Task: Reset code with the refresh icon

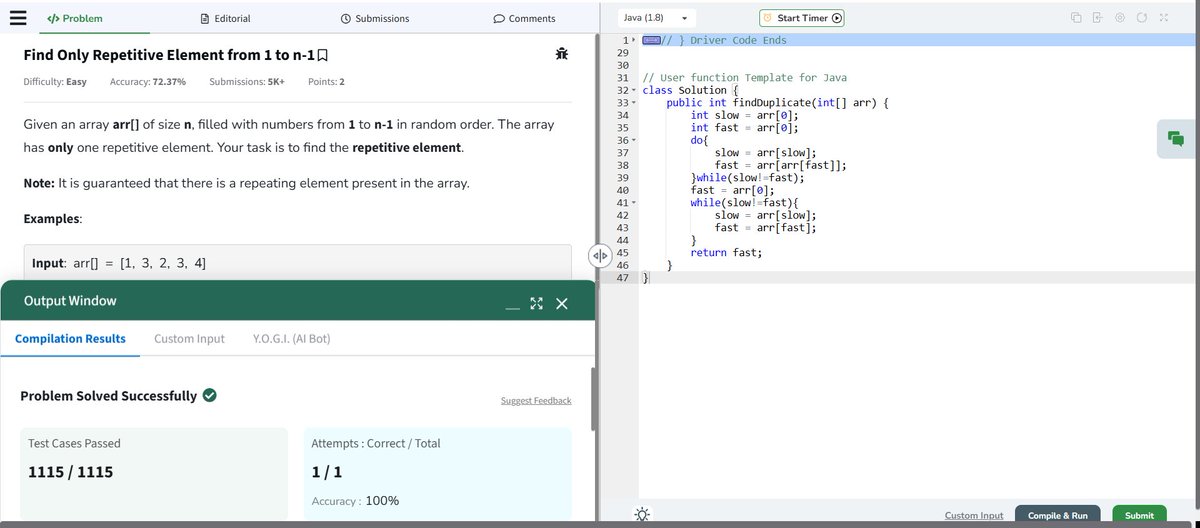Action: (1142, 18)
